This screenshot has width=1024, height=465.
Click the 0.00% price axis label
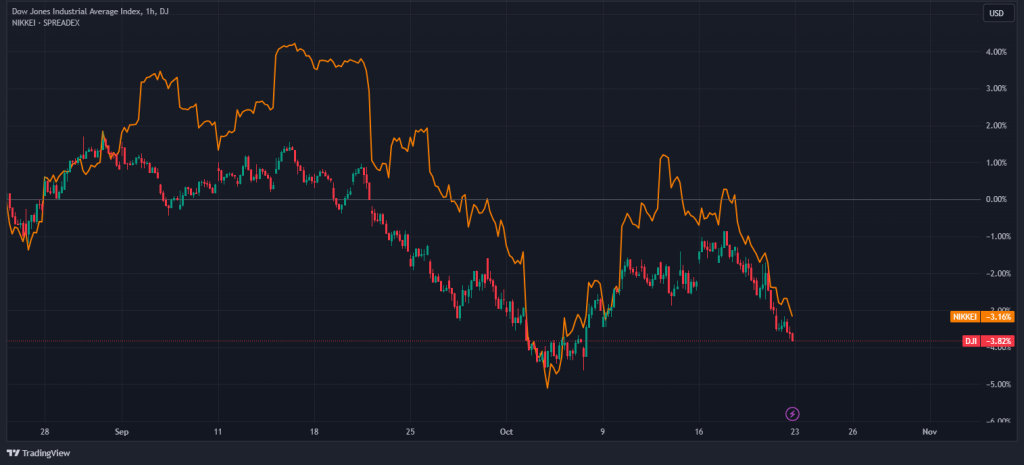point(997,199)
